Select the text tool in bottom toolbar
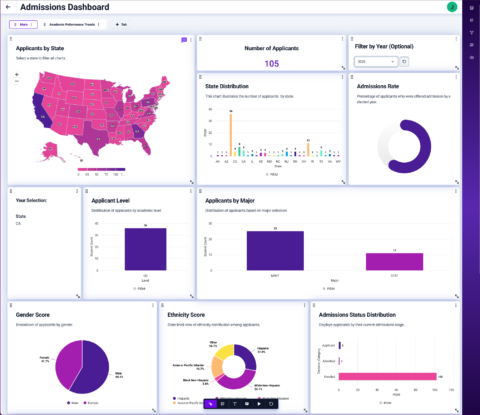This screenshot has width=480, height=415. (235, 404)
